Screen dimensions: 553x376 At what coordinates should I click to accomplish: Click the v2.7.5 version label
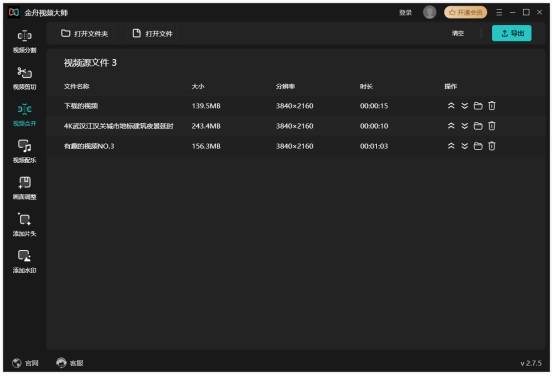pyautogui.click(x=531, y=363)
